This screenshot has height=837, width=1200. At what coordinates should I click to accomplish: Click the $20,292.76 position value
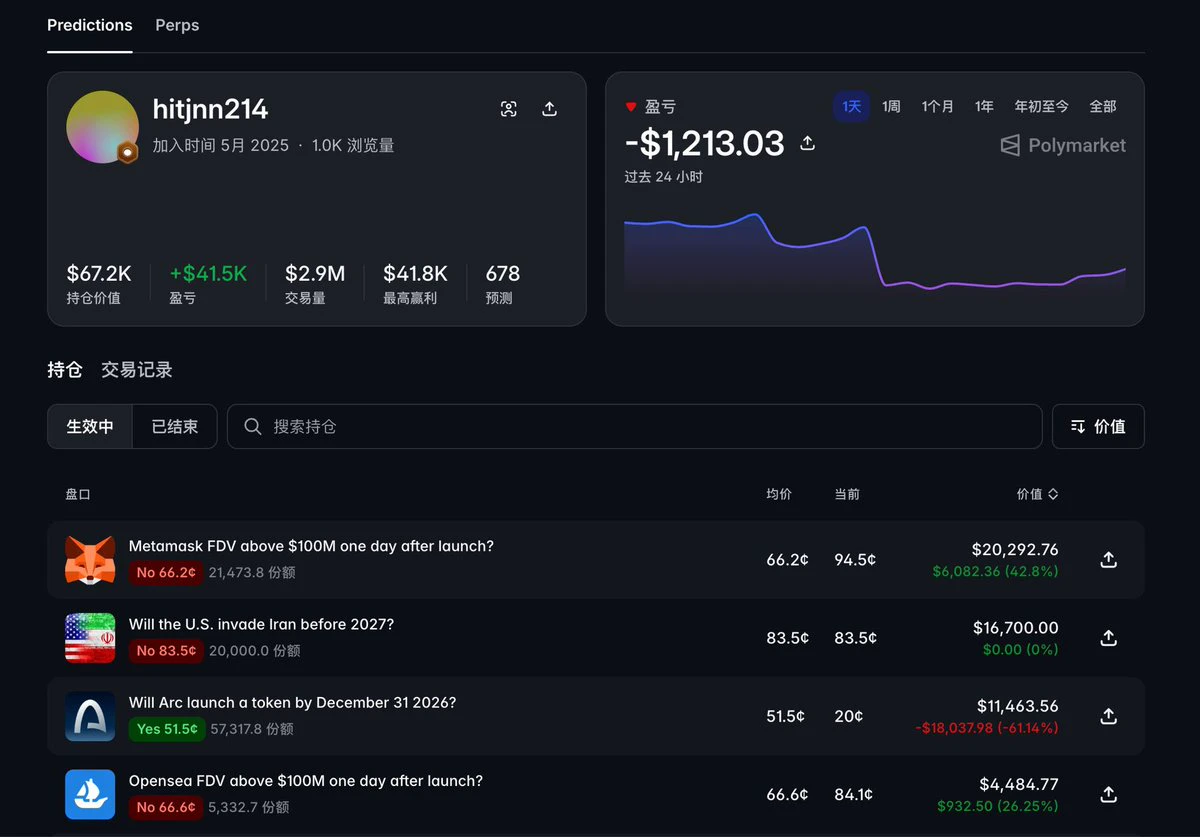click(1015, 549)
